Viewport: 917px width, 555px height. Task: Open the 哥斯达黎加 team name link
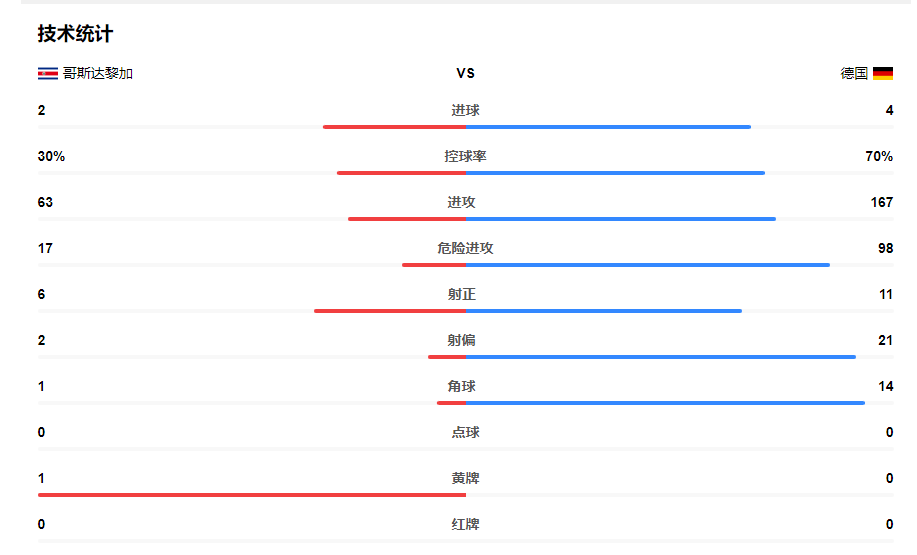pos(98,73)
